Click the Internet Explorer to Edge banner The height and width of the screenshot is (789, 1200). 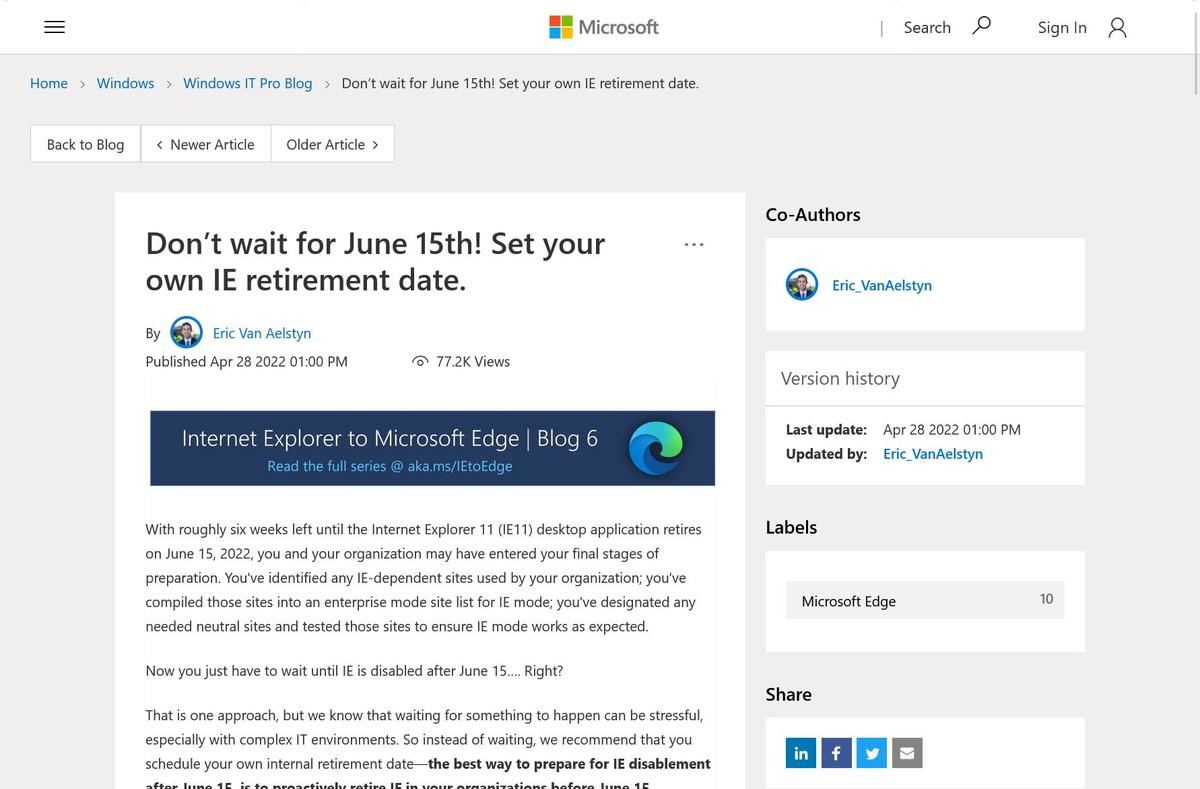click(432, 448)
